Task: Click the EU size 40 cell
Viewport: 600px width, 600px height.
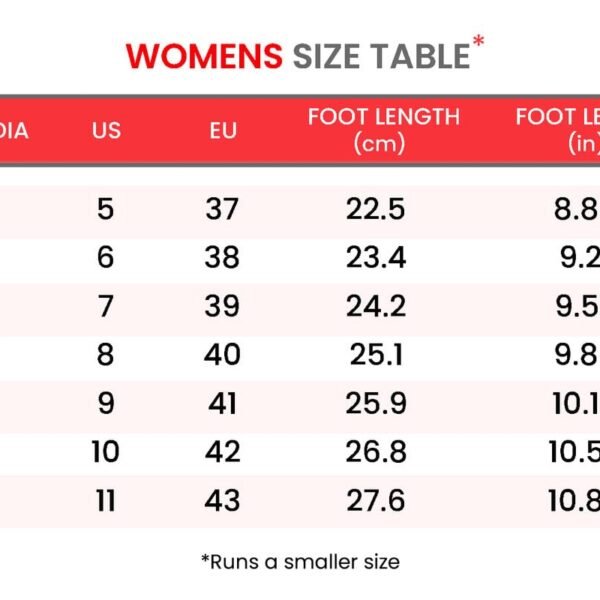Action: [223, 354]
